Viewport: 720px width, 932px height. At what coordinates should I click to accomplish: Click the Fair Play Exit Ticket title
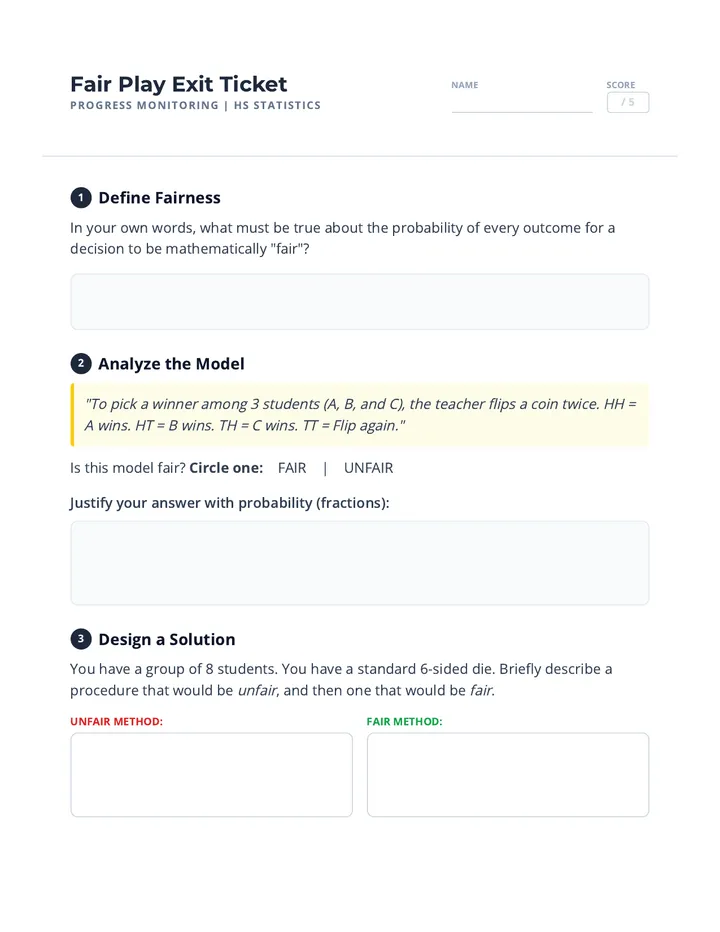[x=179, y=84]
